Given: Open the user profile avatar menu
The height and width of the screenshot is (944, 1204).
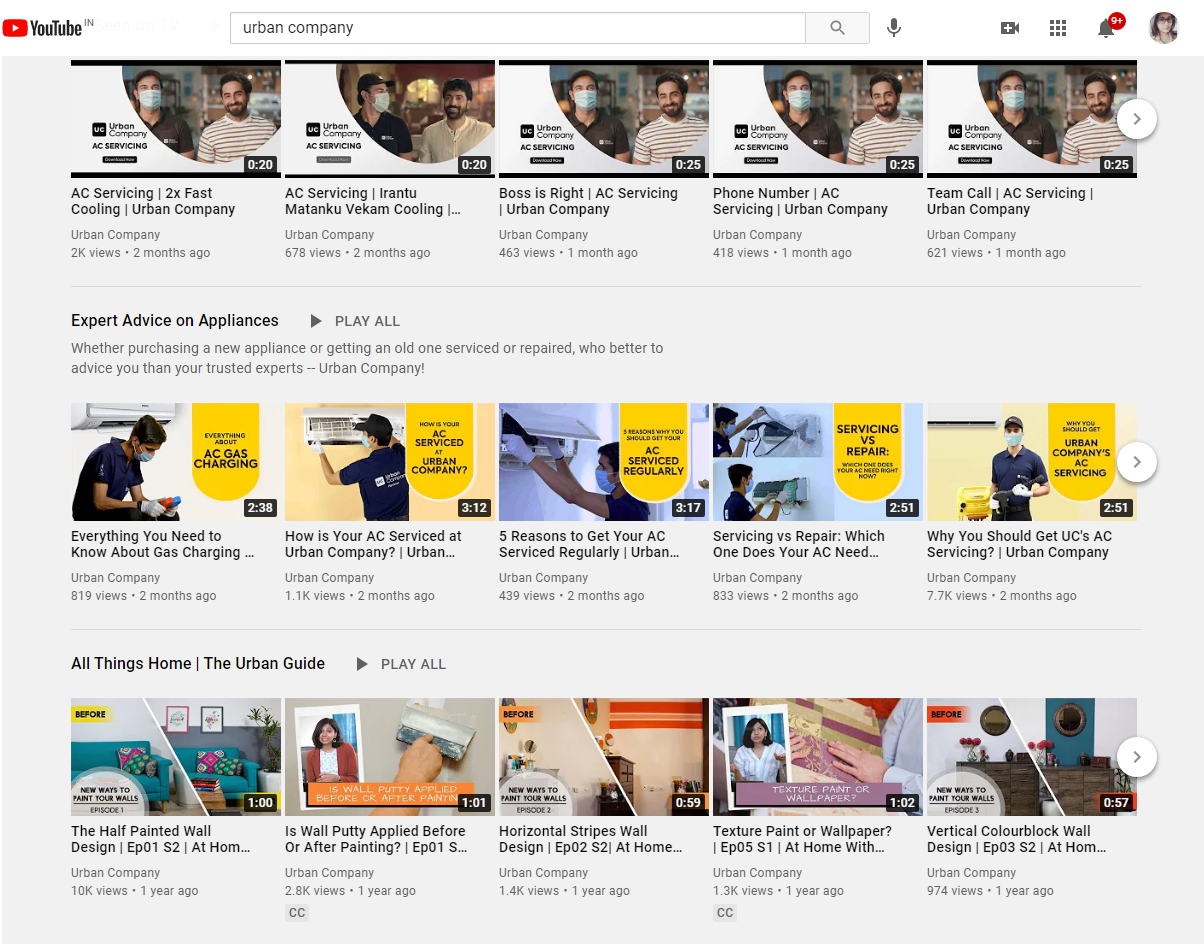Looking at the screenshot, I should (1164, 28).
